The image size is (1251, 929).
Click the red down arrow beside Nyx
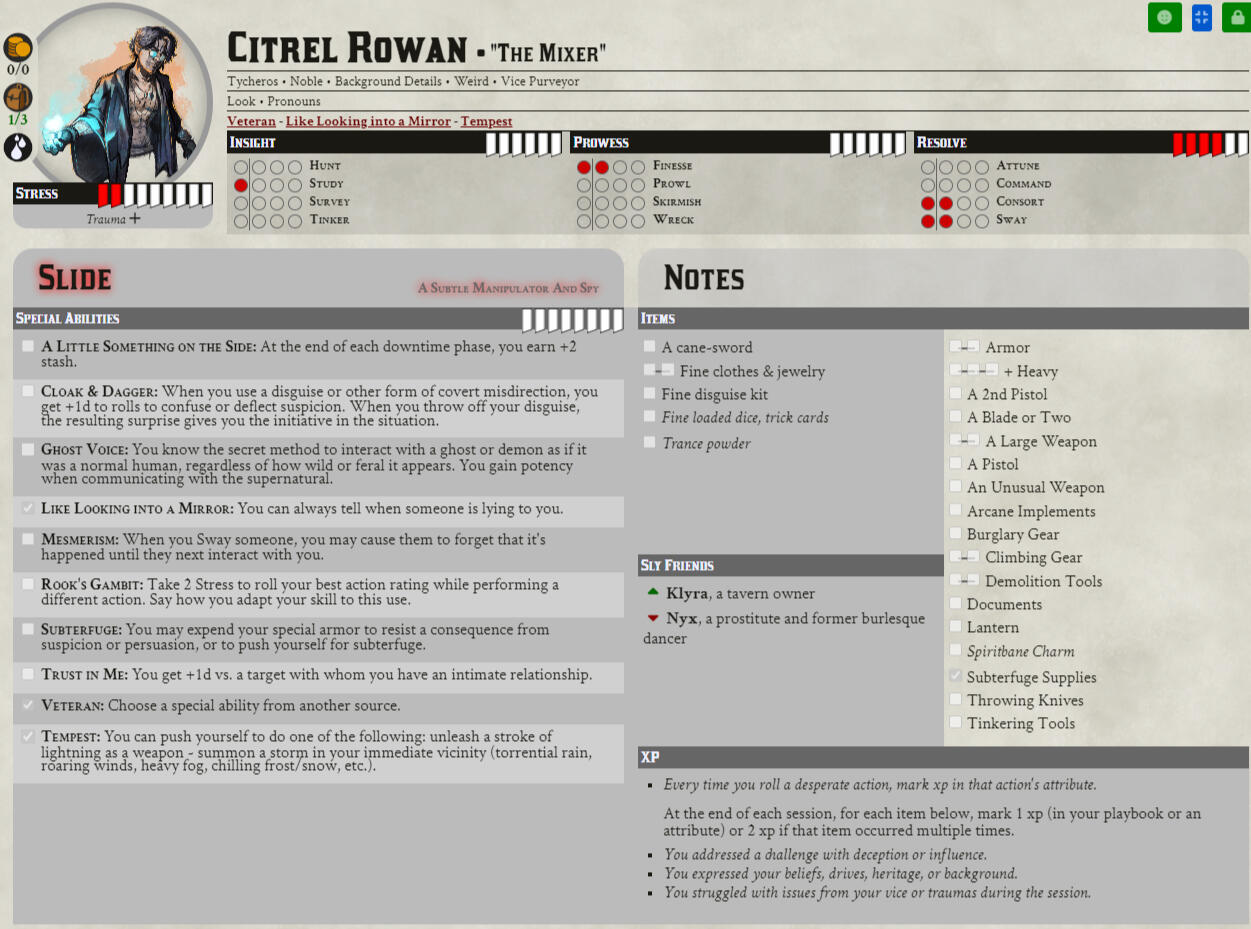(653, 619)
